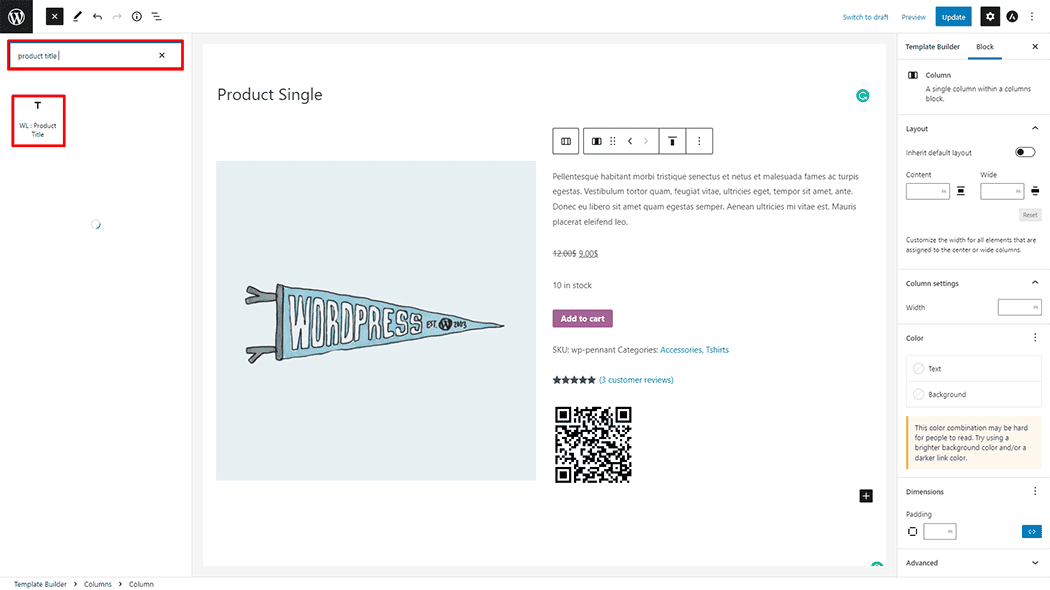
Task: Open block toolbar options menu
Action: click(x=699, y=141)
